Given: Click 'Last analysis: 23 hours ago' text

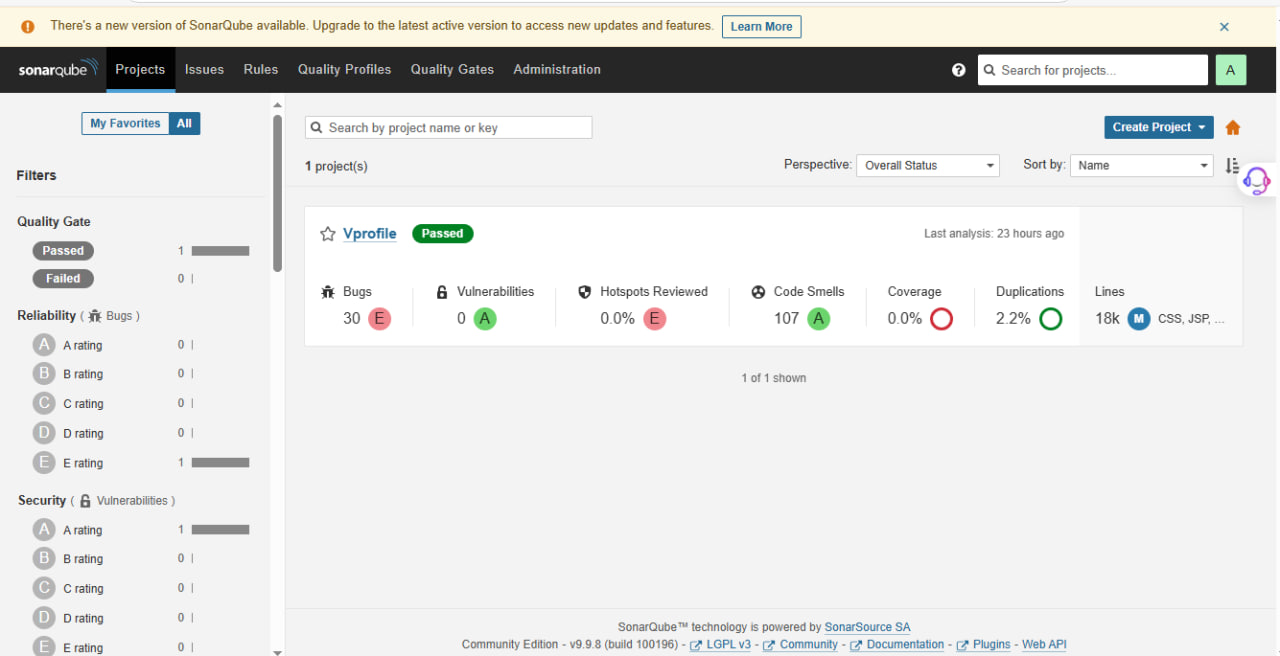Looking at the screenshot, I should (994, 234).
